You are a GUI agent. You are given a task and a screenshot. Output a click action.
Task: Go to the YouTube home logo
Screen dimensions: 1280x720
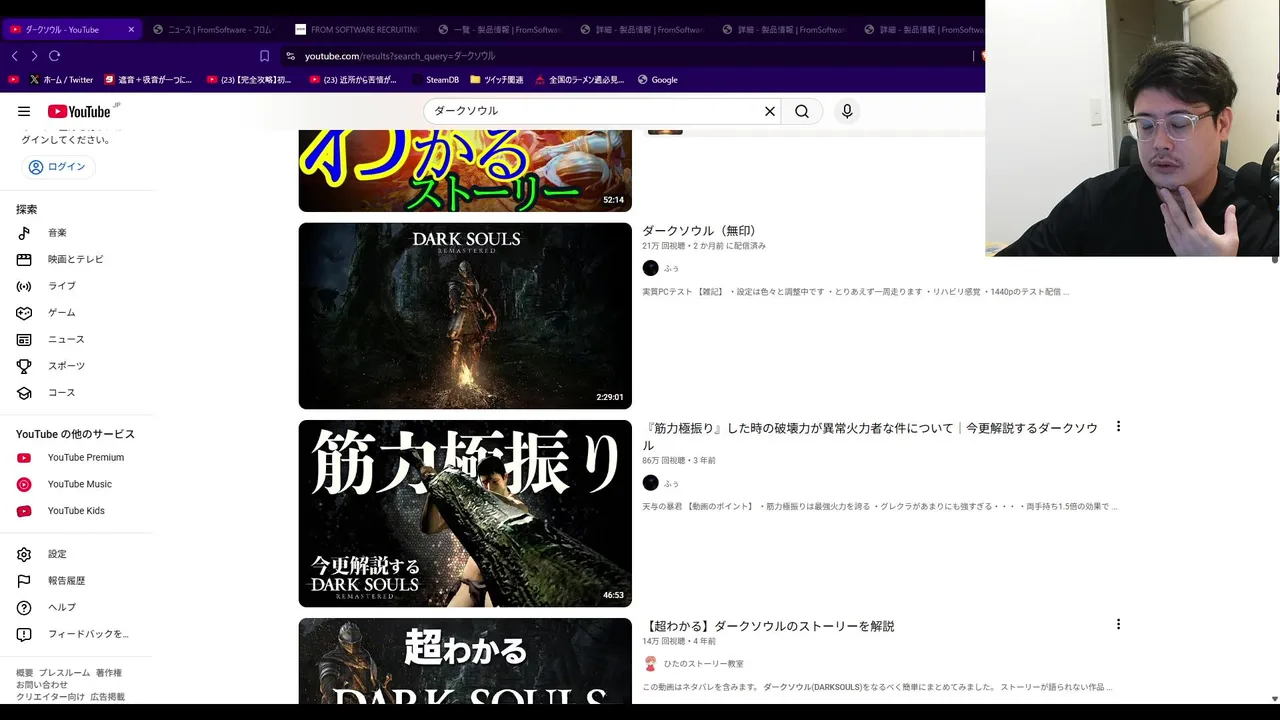pyautogui.click(x=79, y=111)
